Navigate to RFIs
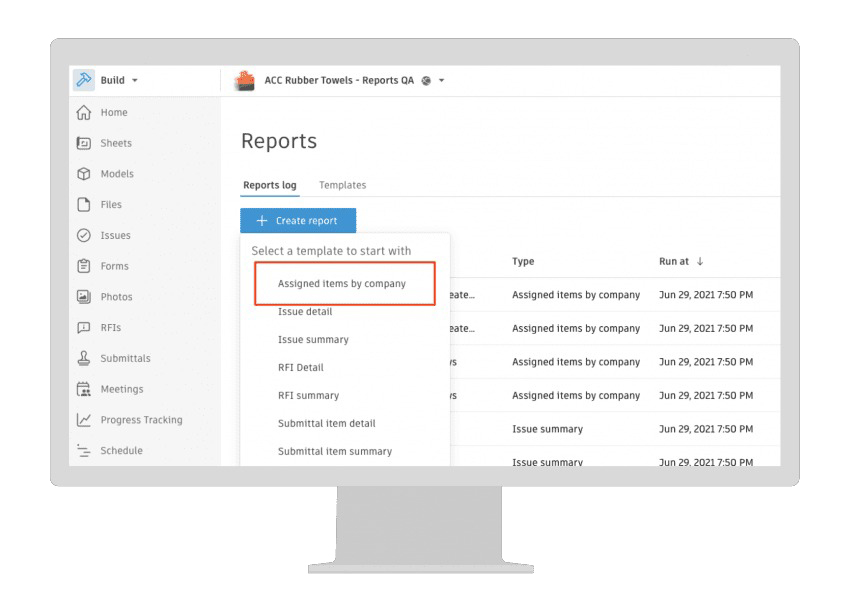The image size is (855, 600). [x=111, y=327]
